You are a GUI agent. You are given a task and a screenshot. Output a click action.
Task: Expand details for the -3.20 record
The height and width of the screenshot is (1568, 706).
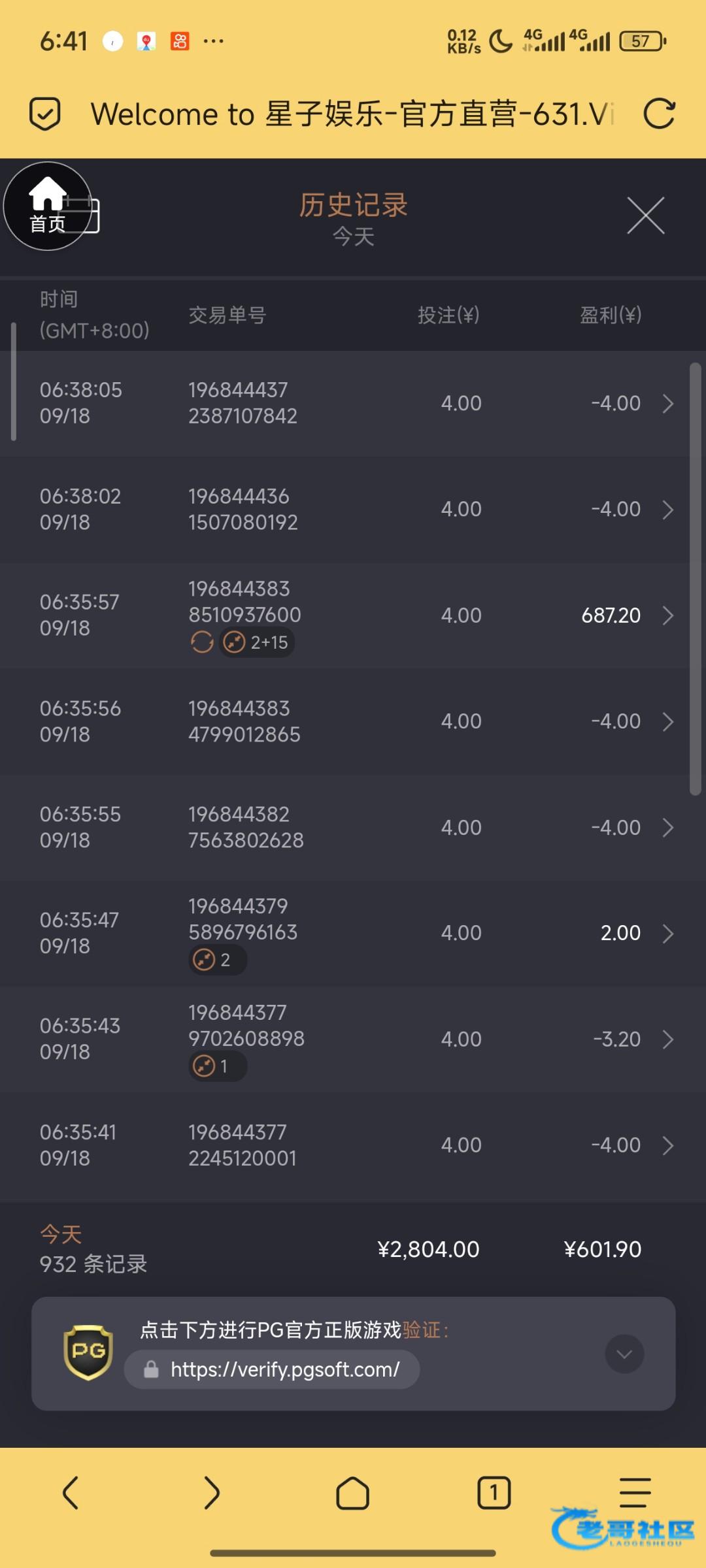pos(667,1039)
